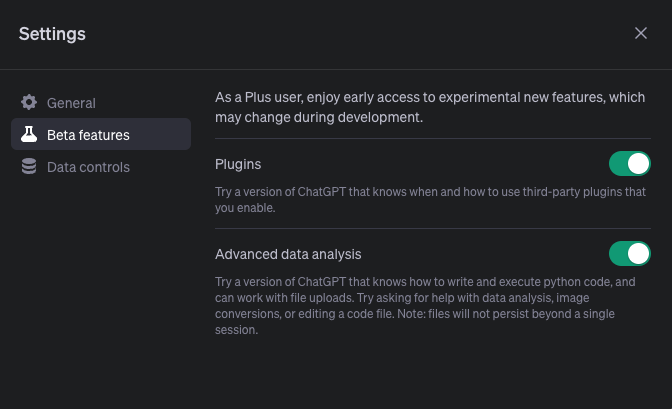Disable the Plugins toggle switch
Image resolution: width=672 pixels, height=409 pixels.
630,164
